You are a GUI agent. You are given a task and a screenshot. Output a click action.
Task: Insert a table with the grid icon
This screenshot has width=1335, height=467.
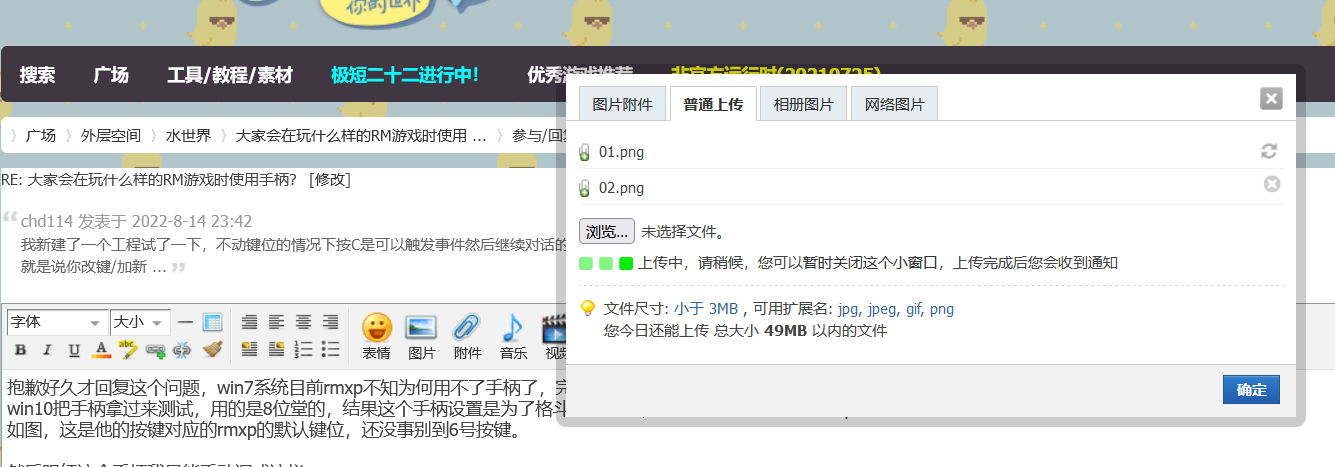click(212, 322)
